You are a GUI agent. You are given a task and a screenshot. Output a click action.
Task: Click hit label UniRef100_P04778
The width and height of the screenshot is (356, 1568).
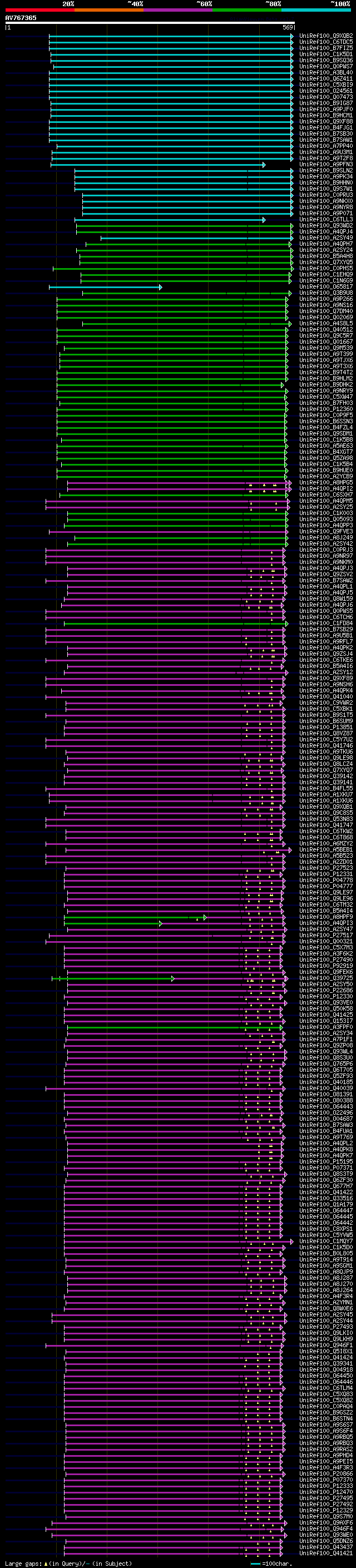[326, 880]
